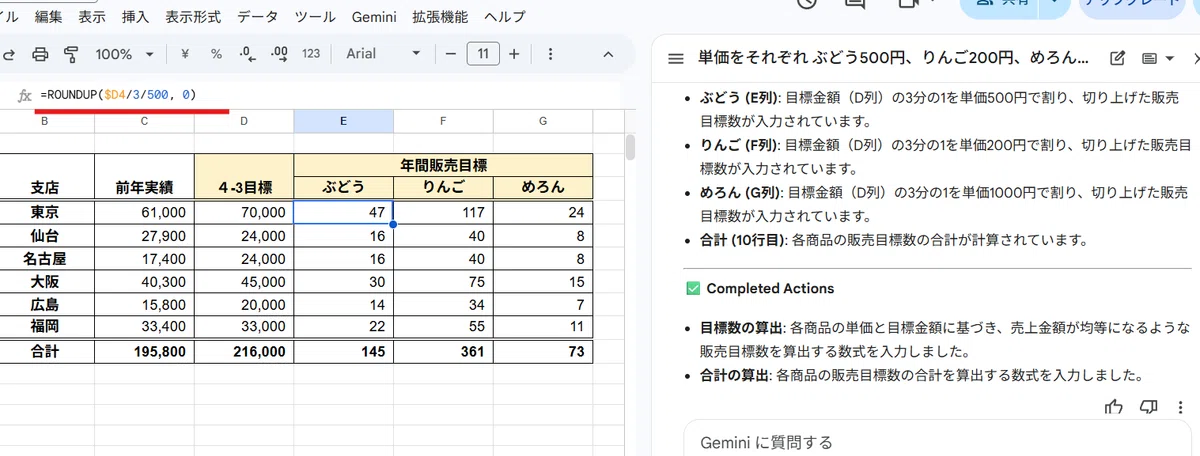Select column E header
Image resolution: width=1200 pixels, height=456 pixels.
tap(343, 121)
